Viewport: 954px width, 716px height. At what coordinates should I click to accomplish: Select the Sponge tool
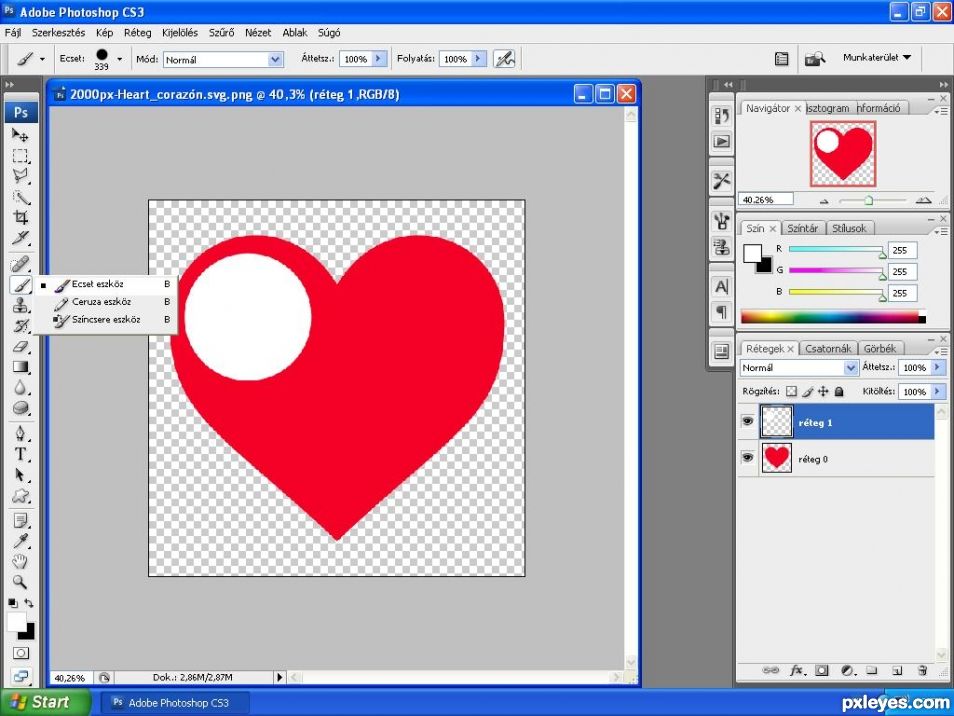pyautogui.click(x=20, y=408)
